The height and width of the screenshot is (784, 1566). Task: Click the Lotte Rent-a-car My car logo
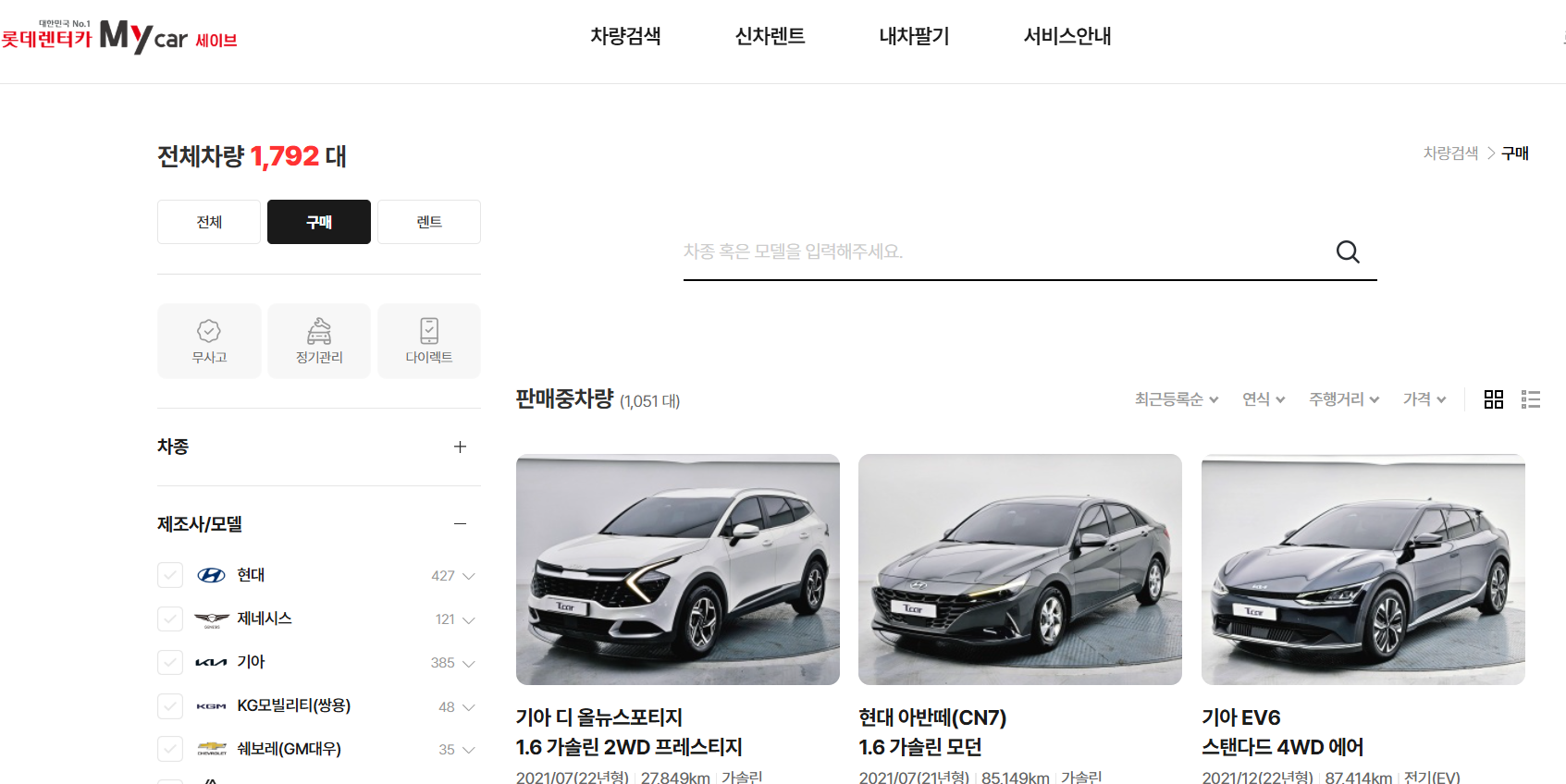[x=119, y=37]
